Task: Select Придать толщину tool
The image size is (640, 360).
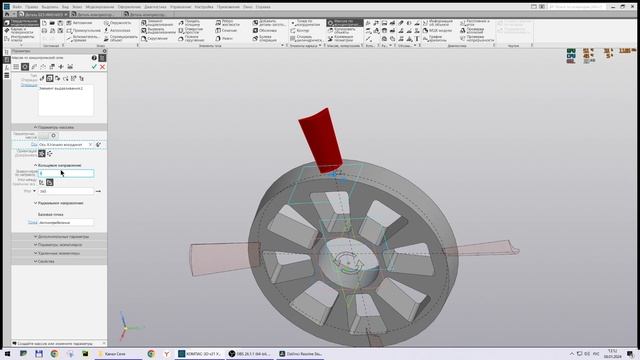Action: pyautogui.click(x=189, y=23)
